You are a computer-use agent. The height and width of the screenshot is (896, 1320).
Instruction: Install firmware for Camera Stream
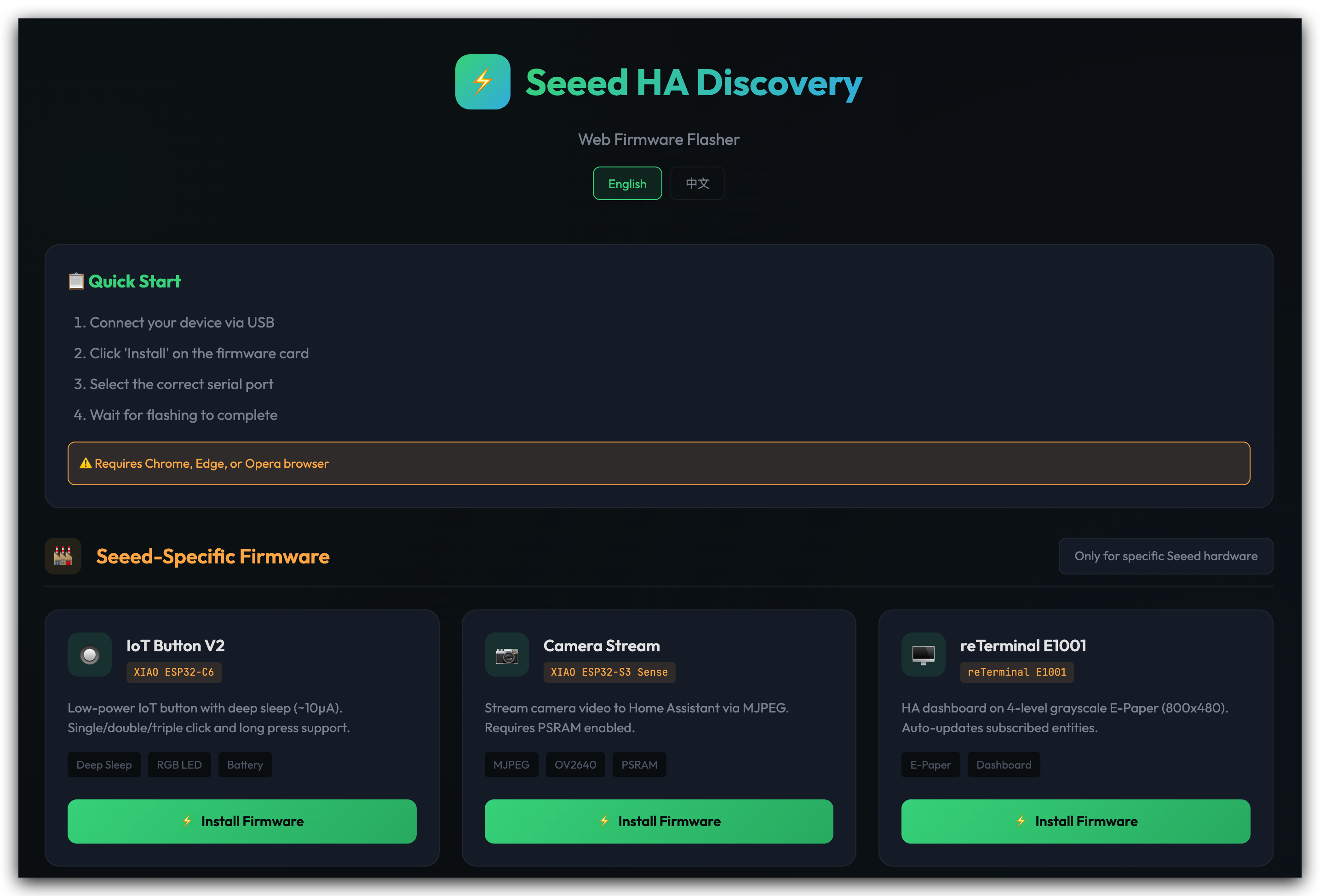(x=658, y=821)
